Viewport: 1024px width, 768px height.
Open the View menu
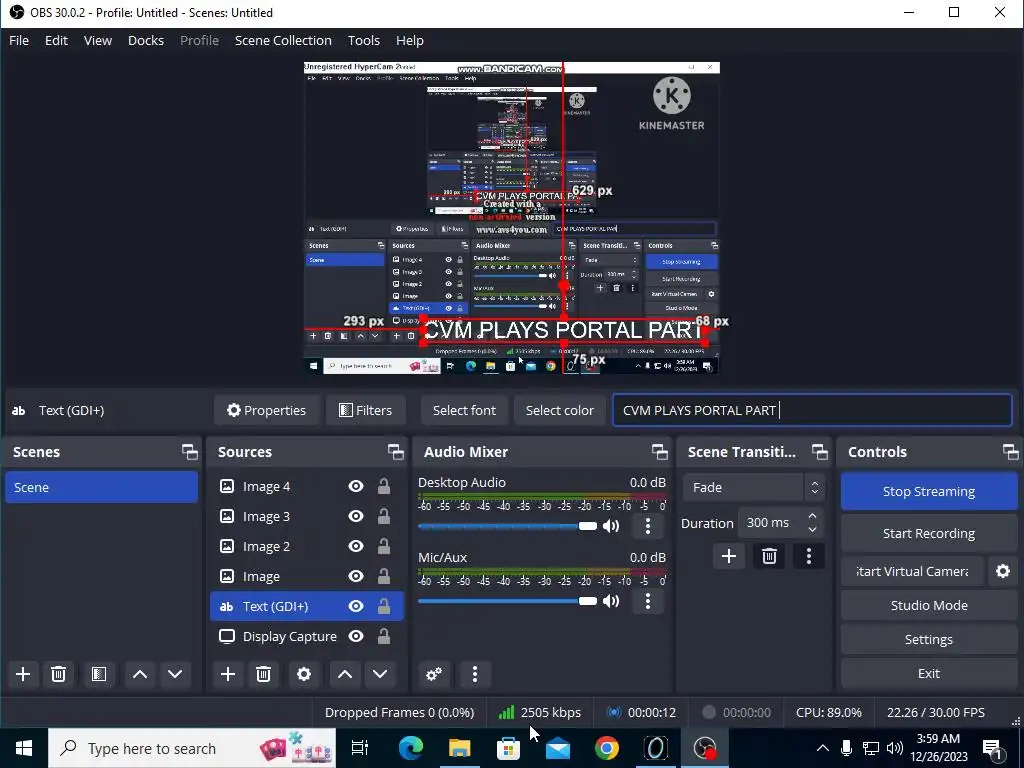tap(98, 40)
